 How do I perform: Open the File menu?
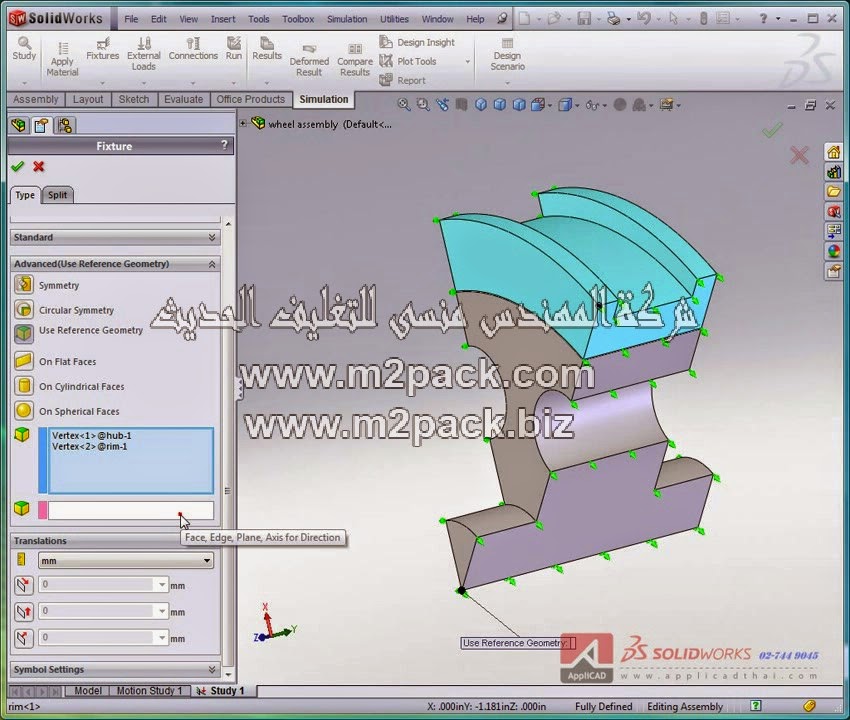point(131,19)
